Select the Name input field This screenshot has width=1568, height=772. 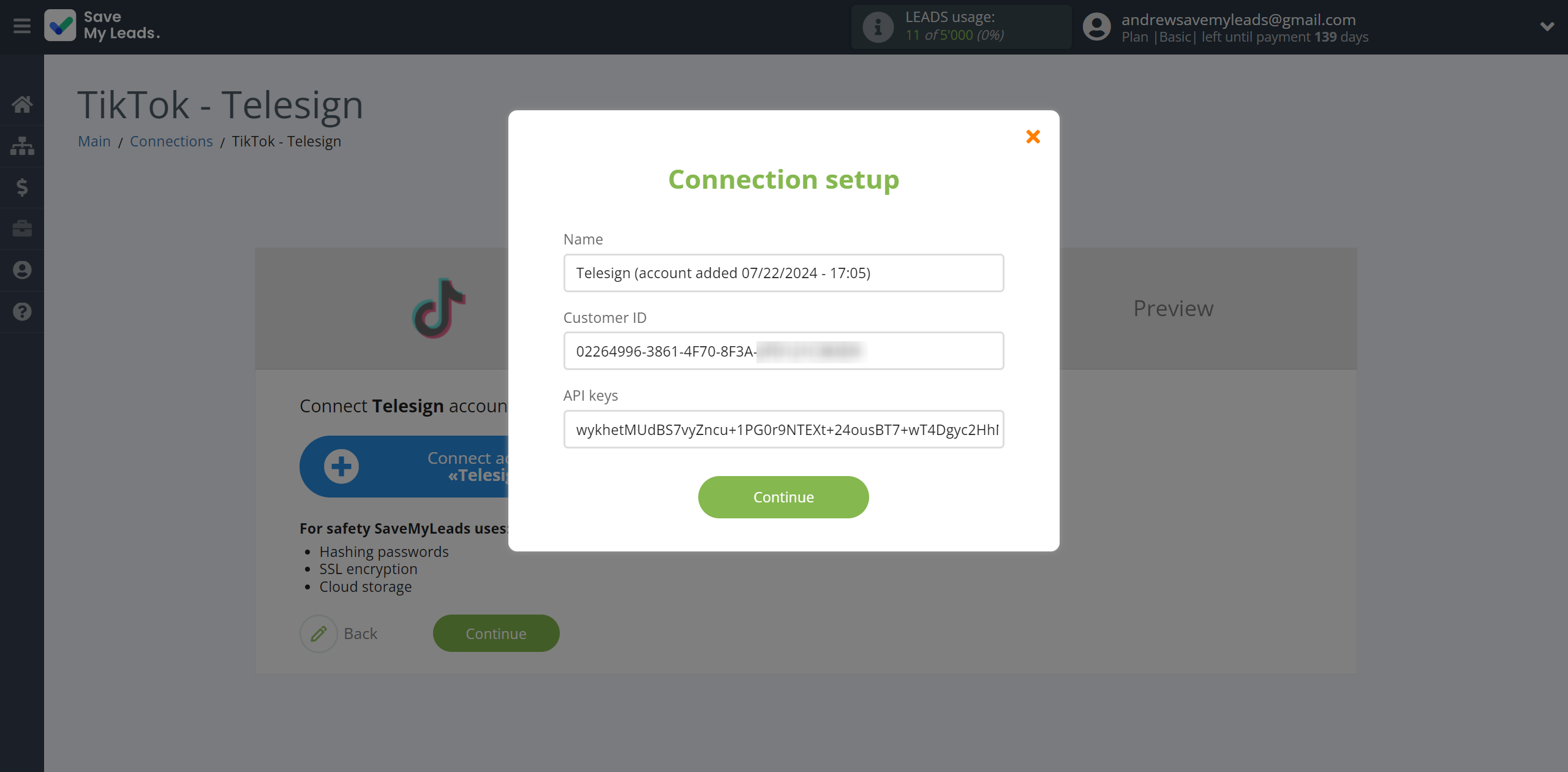(x=783, y=272)
